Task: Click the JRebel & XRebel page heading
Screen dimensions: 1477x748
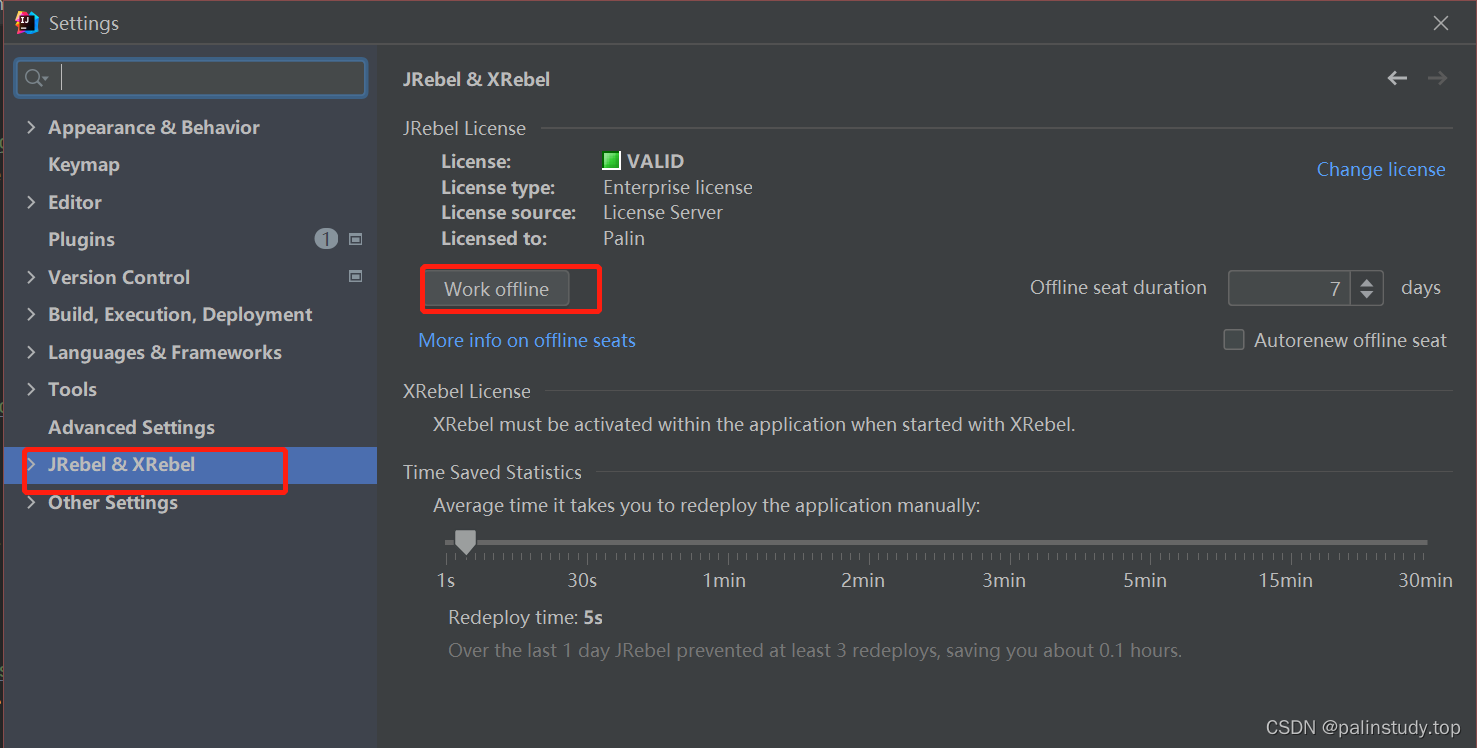Action: click(x=476, y=79)
